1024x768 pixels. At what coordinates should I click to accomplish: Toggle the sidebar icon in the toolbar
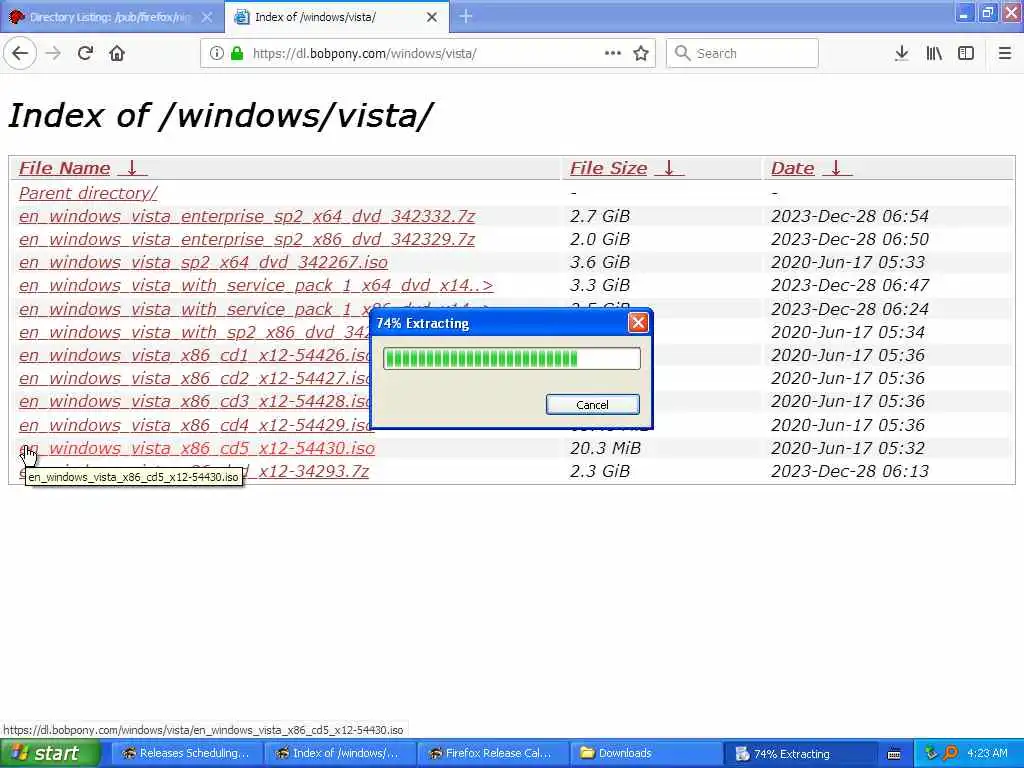click(x=966, y=53)
